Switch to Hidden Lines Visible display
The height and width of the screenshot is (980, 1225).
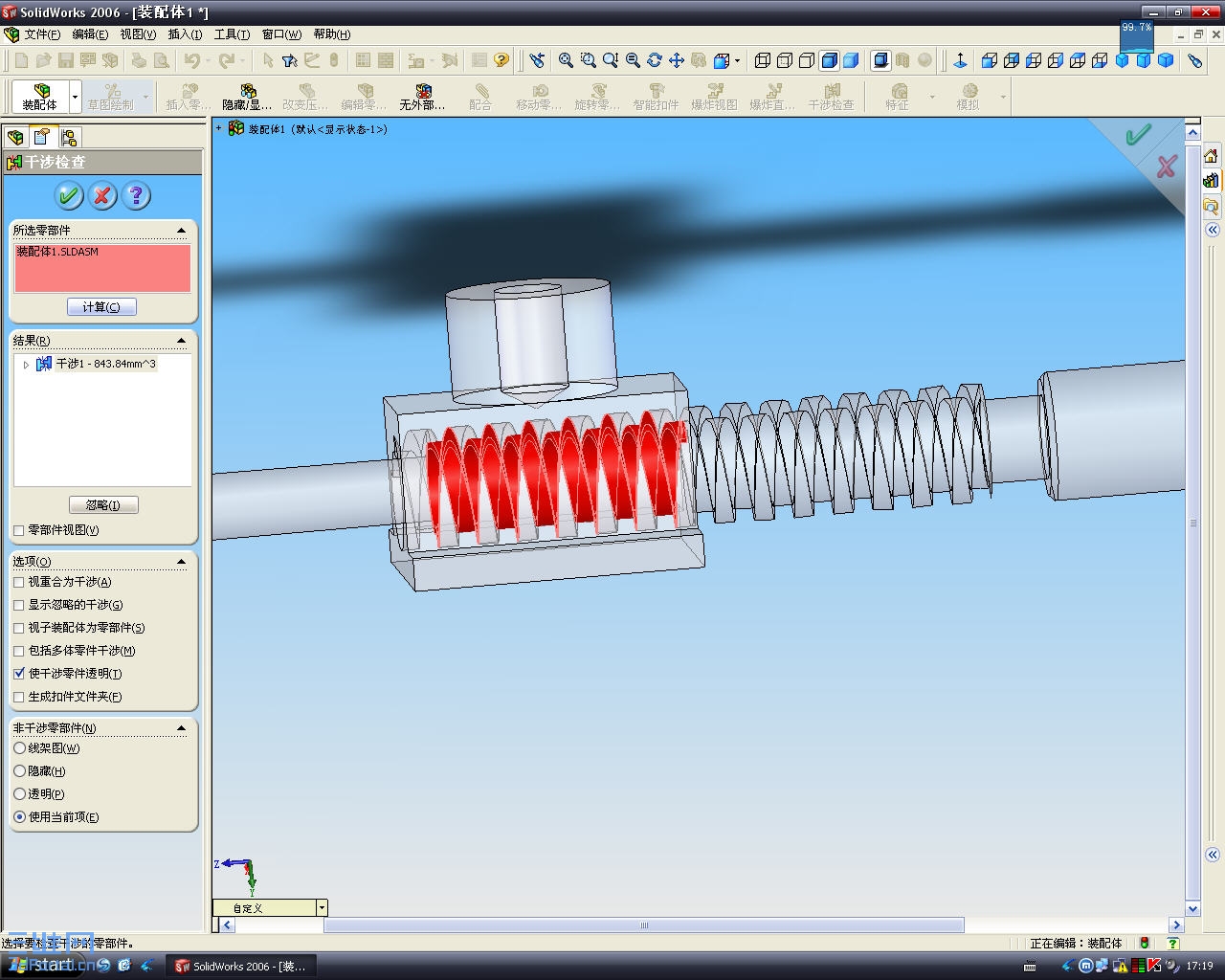coord(785,60)
